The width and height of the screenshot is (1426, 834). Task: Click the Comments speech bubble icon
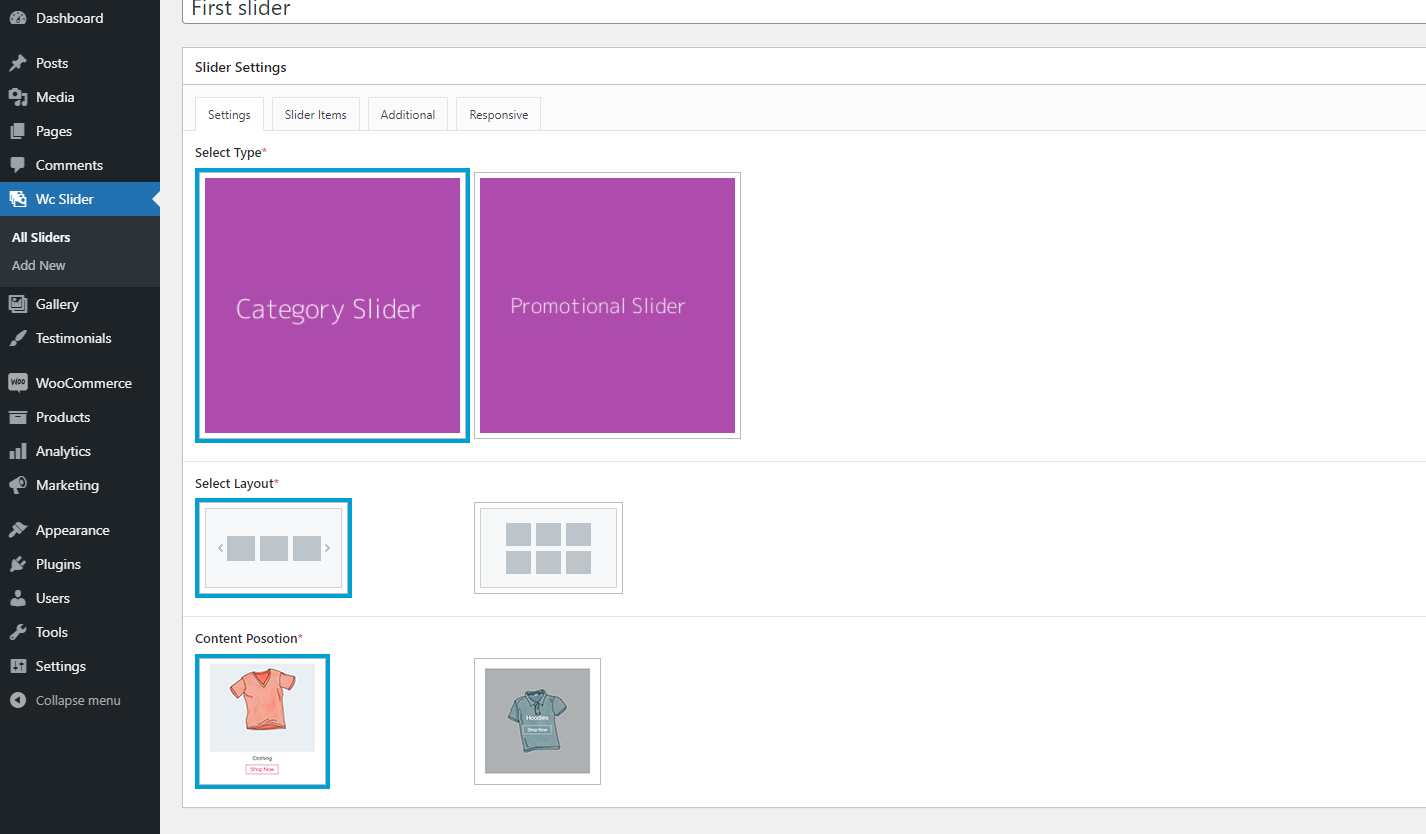[x=18, y=165]
